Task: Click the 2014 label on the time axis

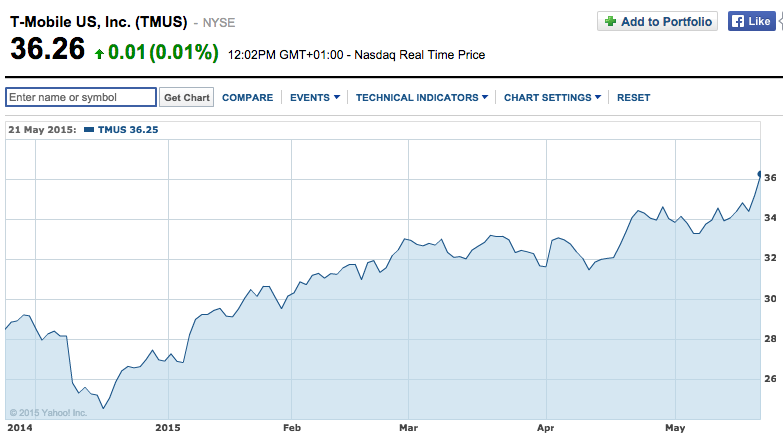Action: coord(21,426)
